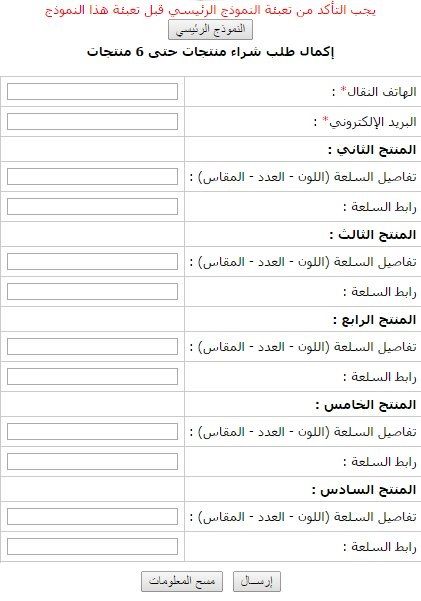Select المنتج السادس item details field
421x601 pixels.
[92, 517]
